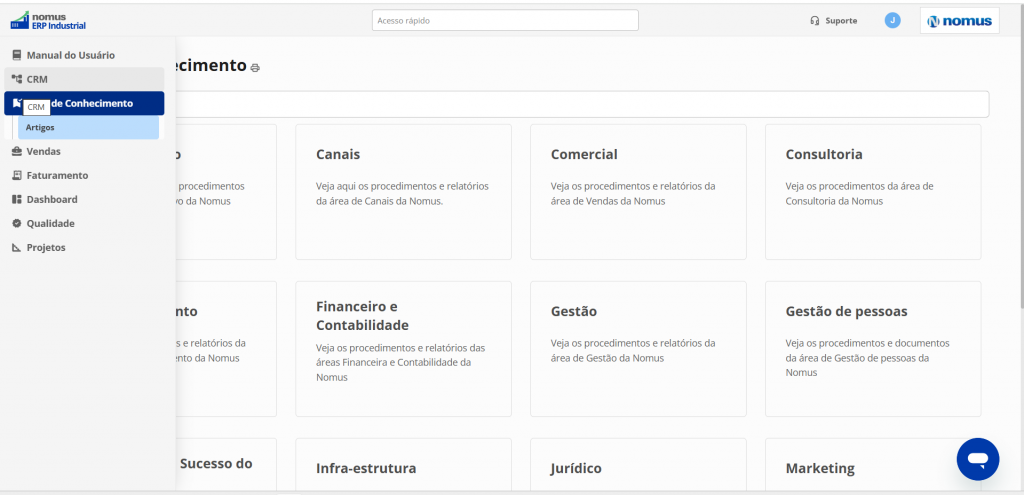Open the Faturamento menu item
Screen dimensions: 1024x495
[x=57, y=176]
